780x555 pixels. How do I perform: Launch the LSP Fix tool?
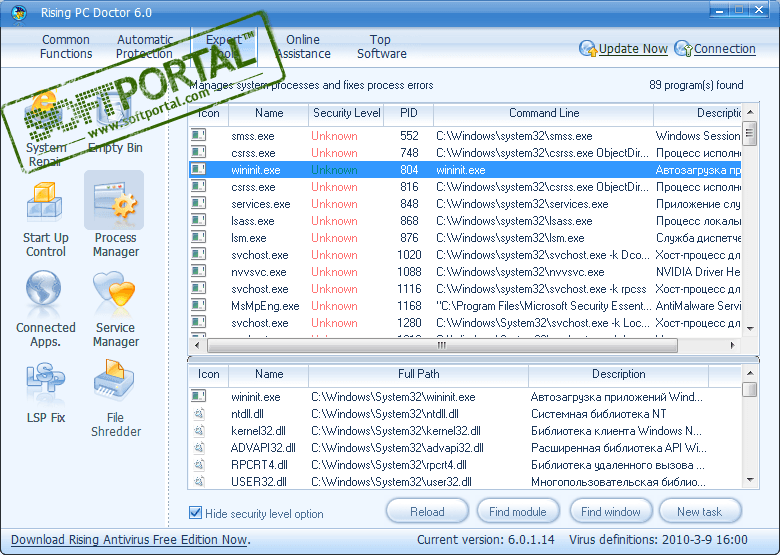pyautogui.click(x=45, y=392)
